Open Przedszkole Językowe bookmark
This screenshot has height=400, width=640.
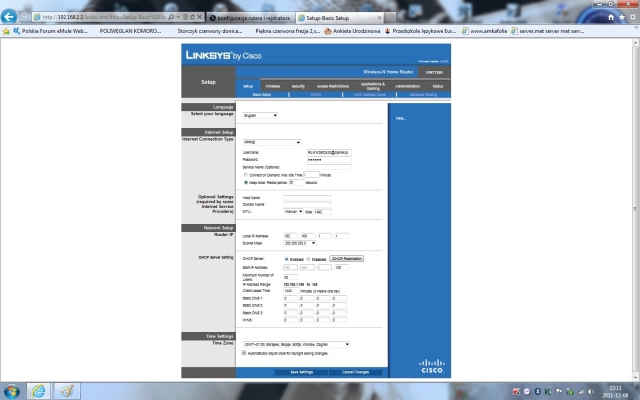point(420,31)
